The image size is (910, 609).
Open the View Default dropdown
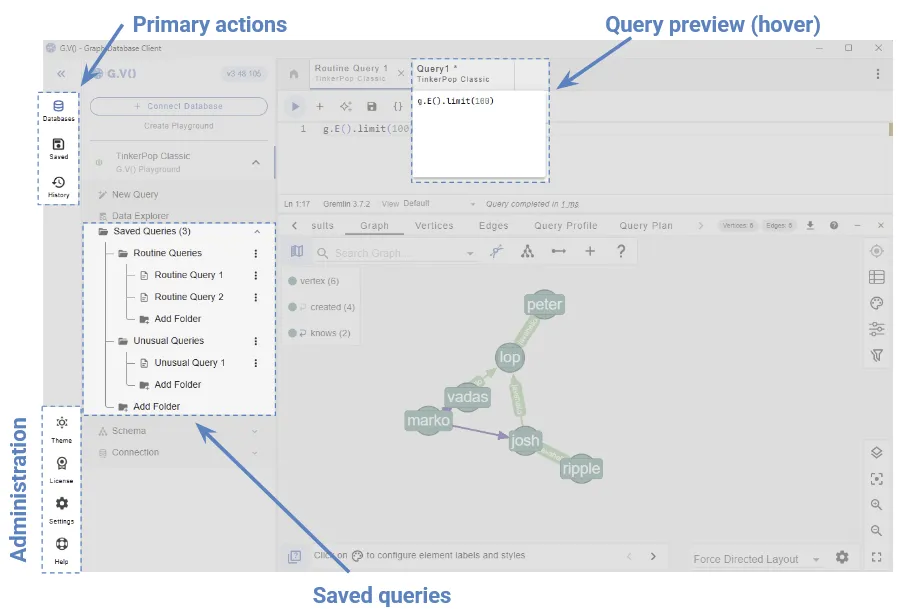(439, 204)
